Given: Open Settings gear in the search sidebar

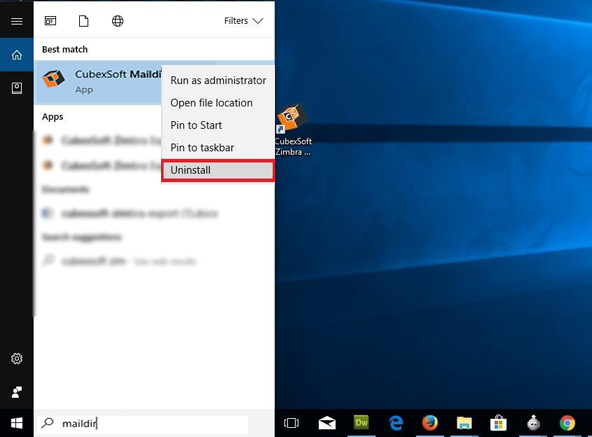Looking at the screenshot, I should pyautogui.click(x=17, y=358).
